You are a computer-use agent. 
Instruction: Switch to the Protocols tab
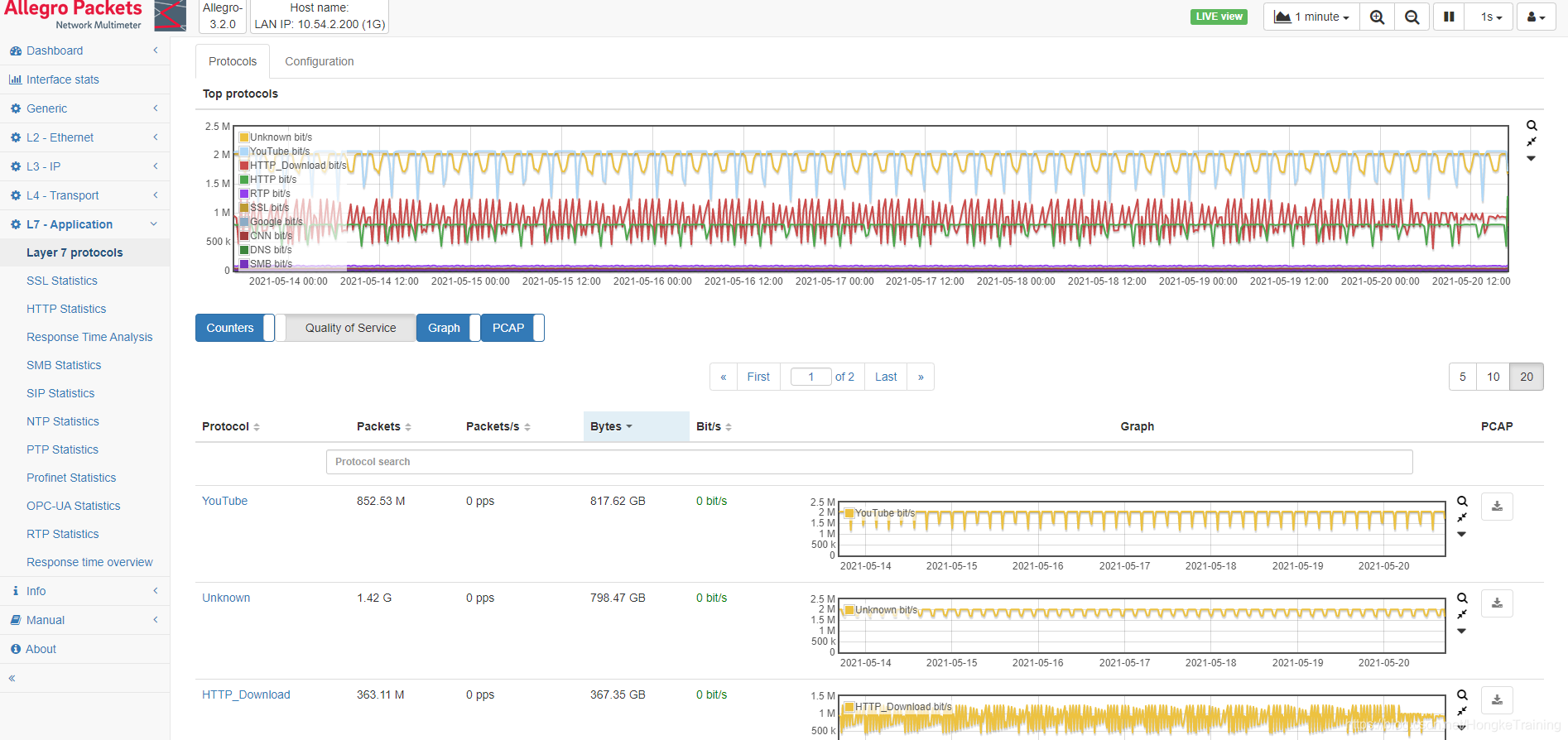[233, 61]
